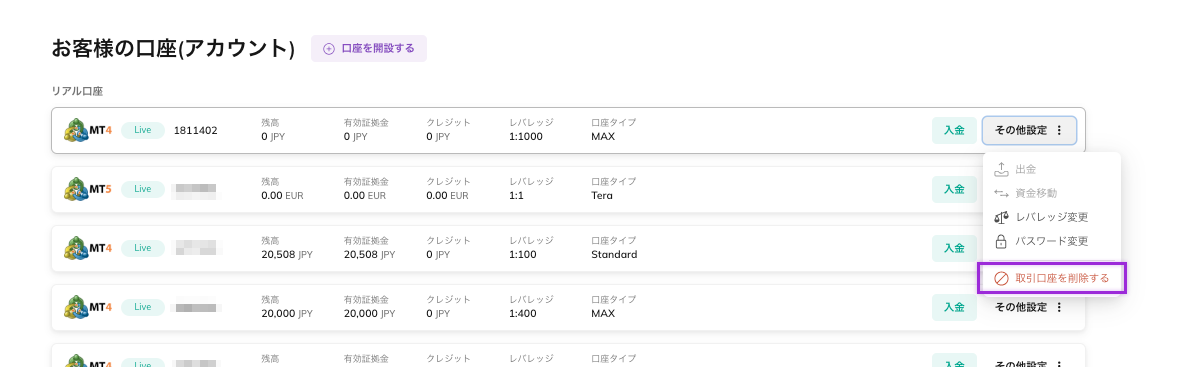This screenshot has height=367, width=1184.
Task: Click 入金 on the EUR Tera account
Action: coord(954,189)
